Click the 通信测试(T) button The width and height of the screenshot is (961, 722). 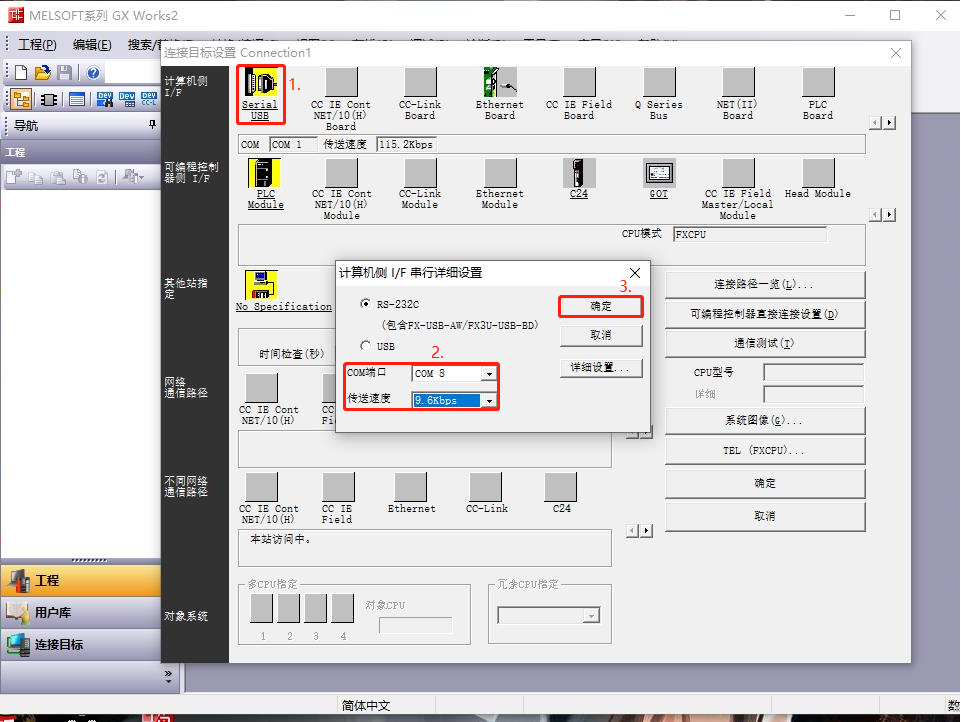(764, 343)
